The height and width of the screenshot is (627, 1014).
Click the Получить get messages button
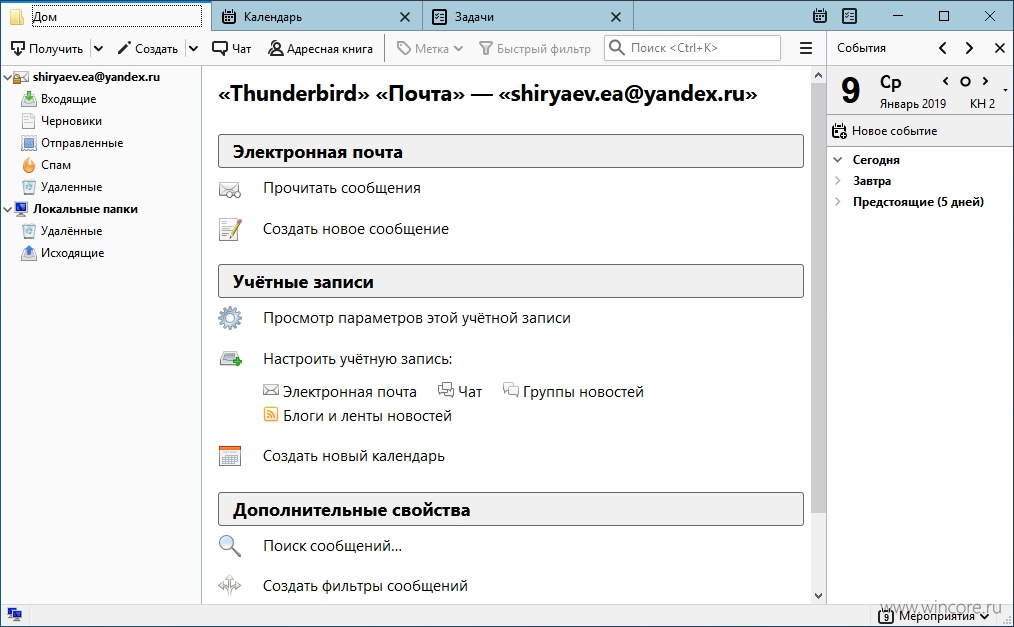pos(47,48)
